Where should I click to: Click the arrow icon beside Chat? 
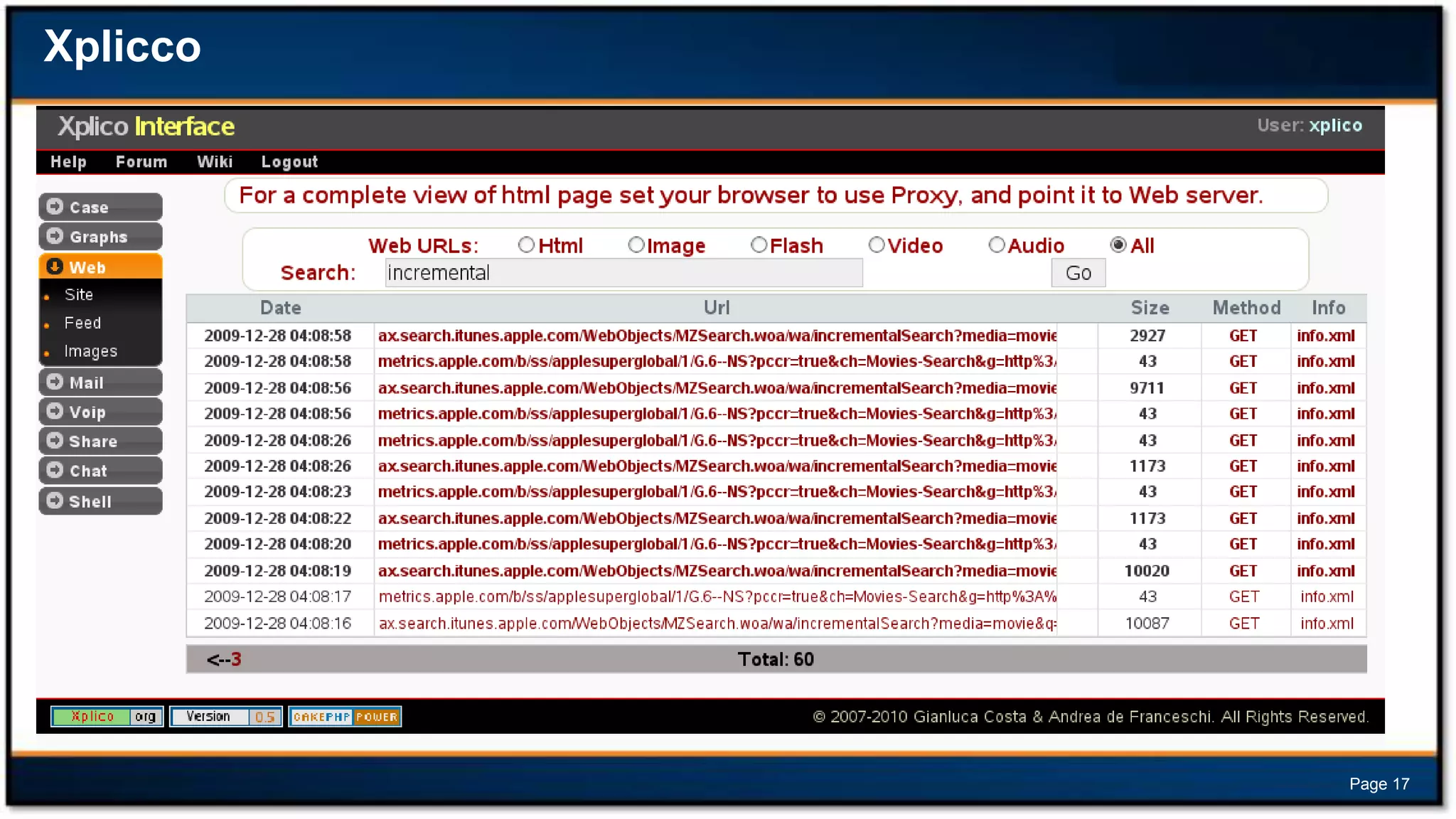pyautogui.click(x=55, y=470)
